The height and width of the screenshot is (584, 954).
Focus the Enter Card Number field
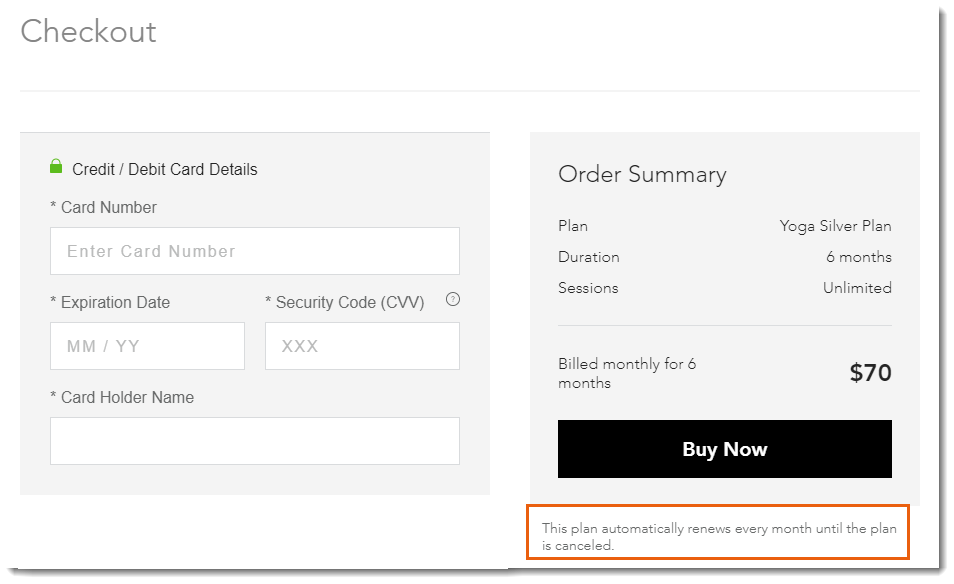coord(255,251)
